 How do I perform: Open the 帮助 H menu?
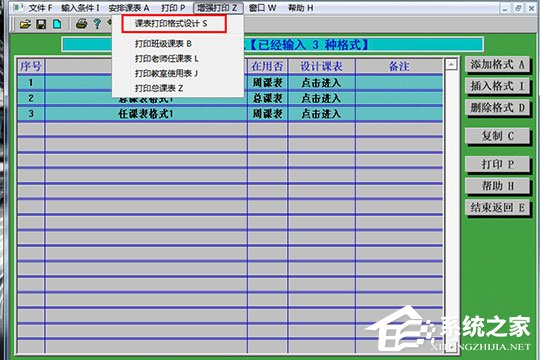pyautogui.click(x=301, y=8)
